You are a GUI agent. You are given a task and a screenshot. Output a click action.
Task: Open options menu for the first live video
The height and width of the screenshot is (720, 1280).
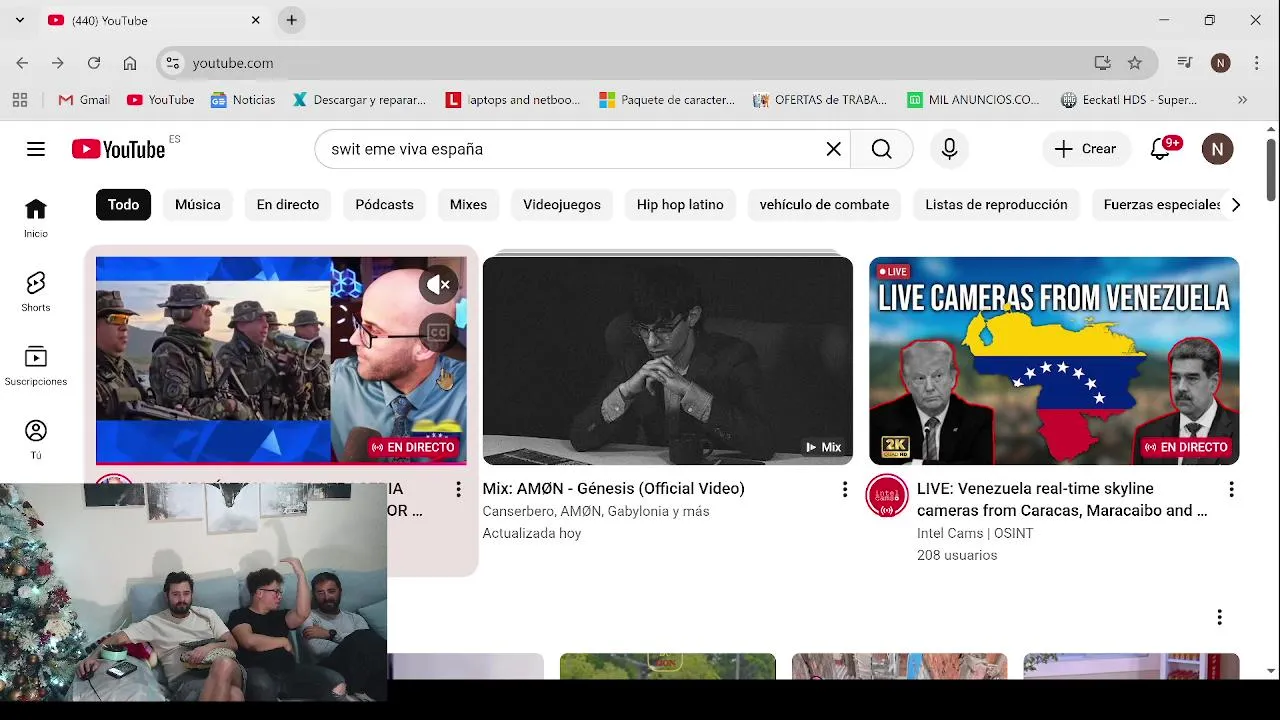coord(458,489)
